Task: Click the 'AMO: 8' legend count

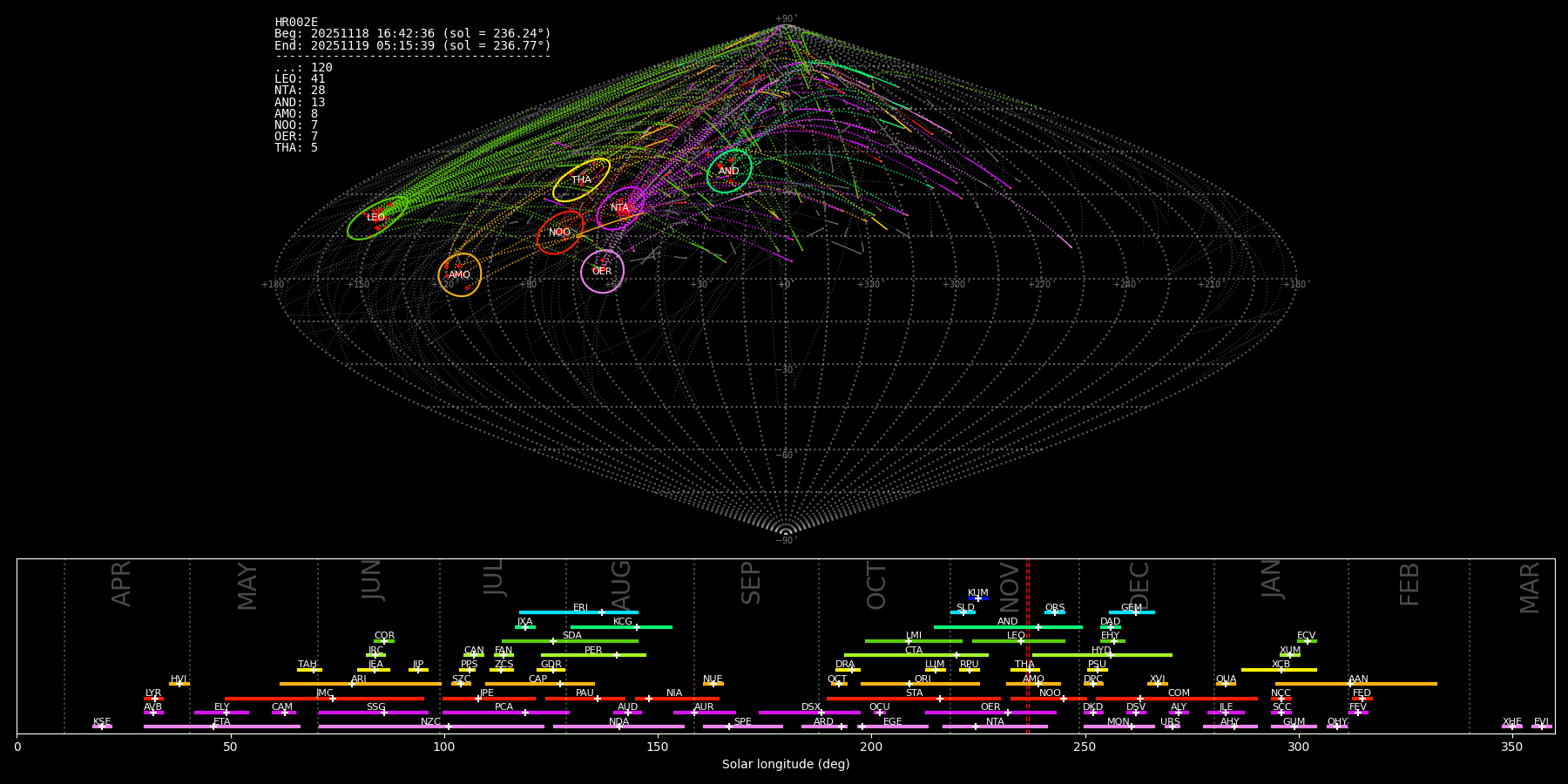Action: click(296, 114)
